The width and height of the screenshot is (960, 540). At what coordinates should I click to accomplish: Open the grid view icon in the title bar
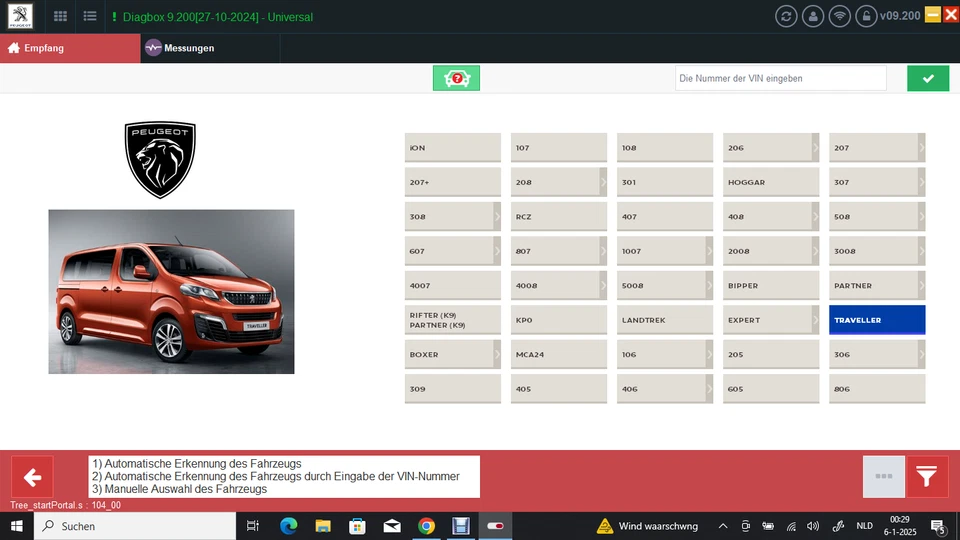pos(60,17)
